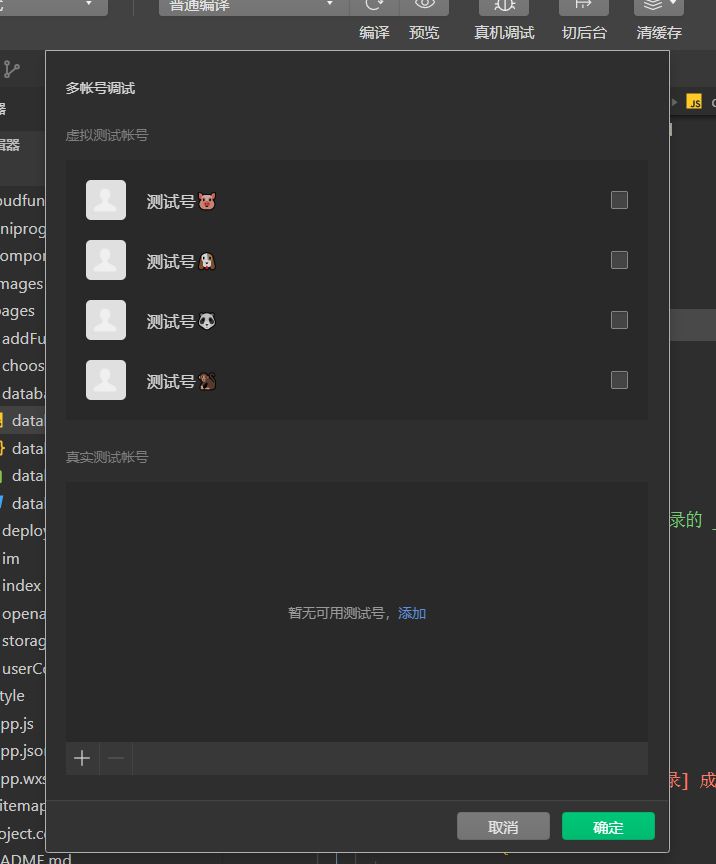
Task: Click the minus icon to remove test account
Action: (116, 758)
